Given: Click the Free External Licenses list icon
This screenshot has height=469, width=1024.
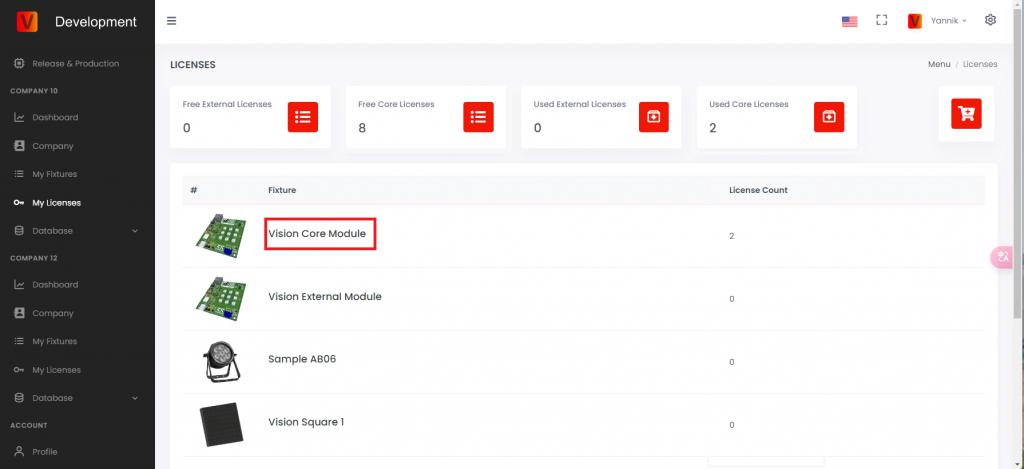Looking at the screenshot, I should click(x=303, y=117).
